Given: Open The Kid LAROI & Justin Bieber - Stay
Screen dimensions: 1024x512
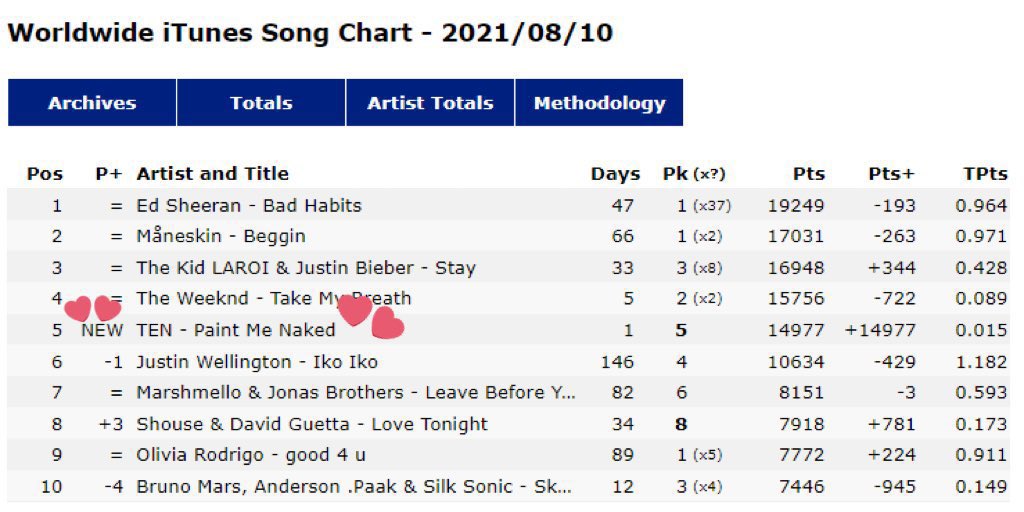Looking at the screenshot, I should coord(306,268).
